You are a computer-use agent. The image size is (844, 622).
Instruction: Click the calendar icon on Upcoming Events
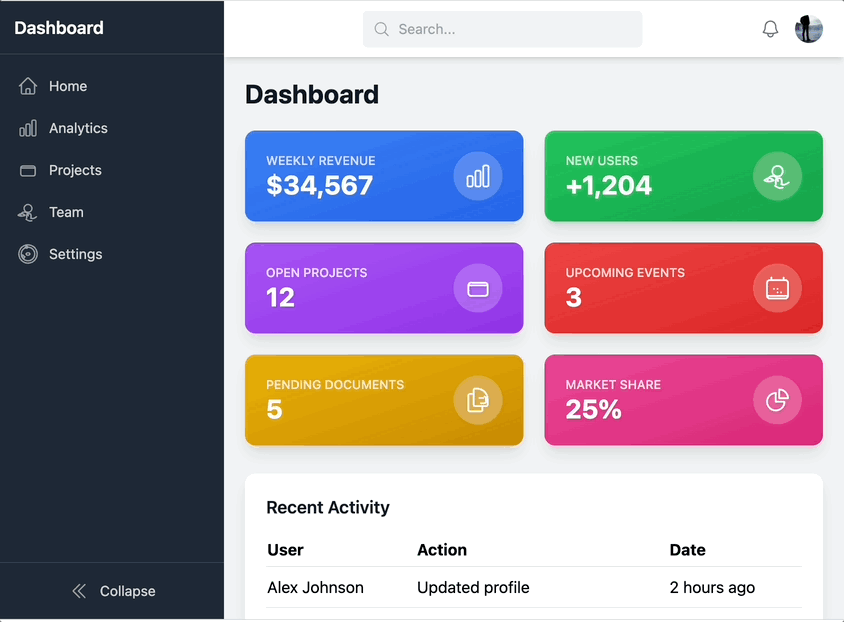[x=777, y=288]
